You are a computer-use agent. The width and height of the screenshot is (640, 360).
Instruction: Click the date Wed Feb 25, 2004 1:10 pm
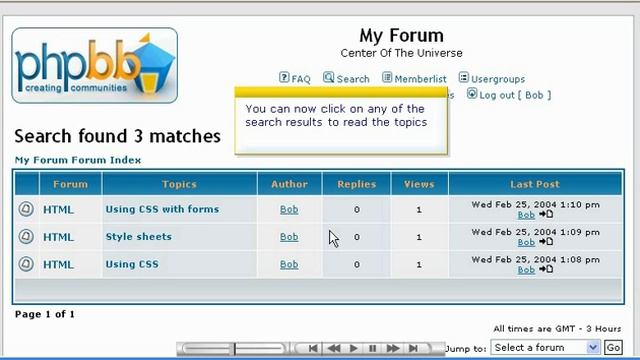click(536, 204)
